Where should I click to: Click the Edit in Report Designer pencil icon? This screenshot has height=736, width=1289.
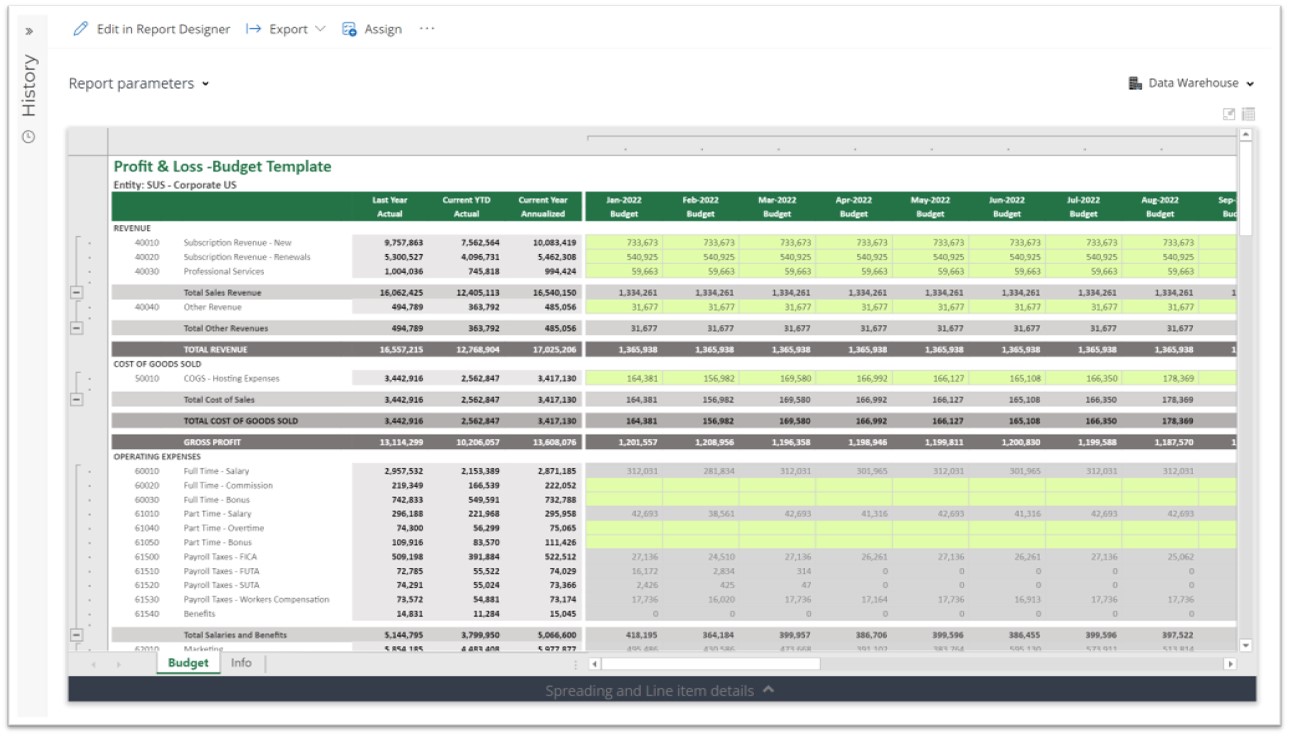[81, 29]
